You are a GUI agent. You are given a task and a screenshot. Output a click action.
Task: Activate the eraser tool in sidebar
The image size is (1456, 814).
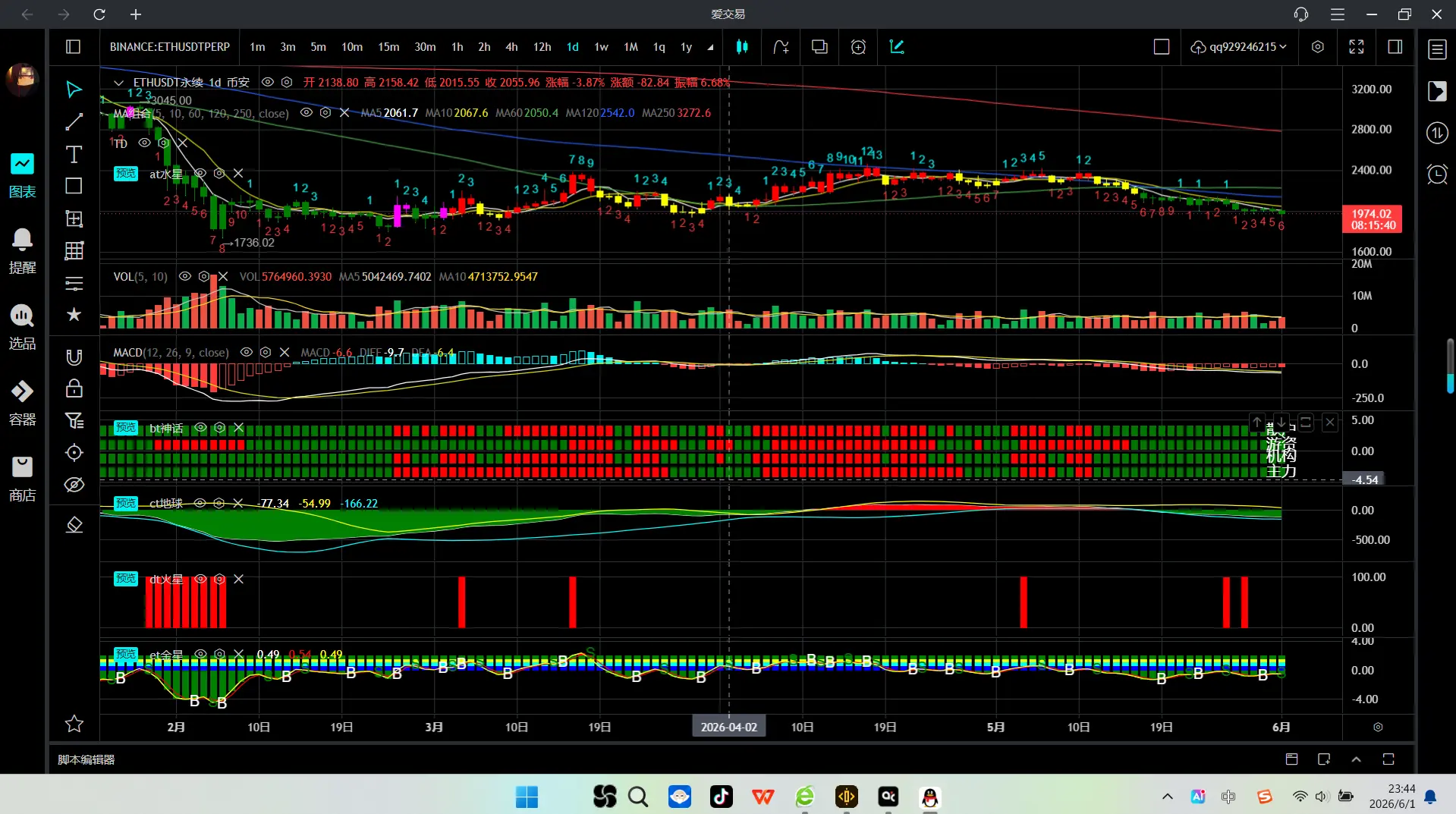click(74, 525)
